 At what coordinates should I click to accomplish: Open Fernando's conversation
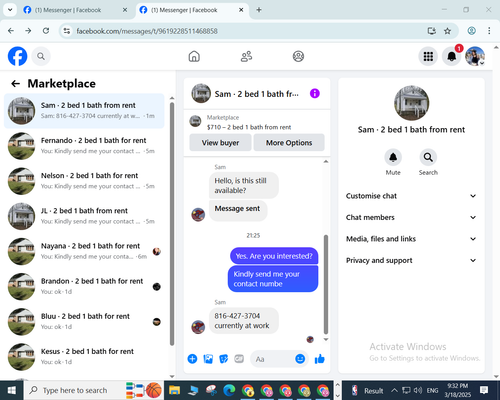(x=84, y=146)
